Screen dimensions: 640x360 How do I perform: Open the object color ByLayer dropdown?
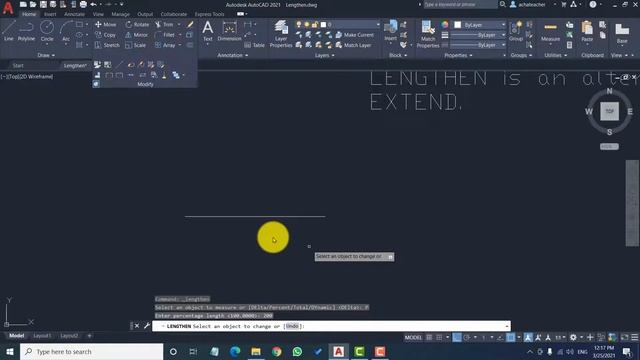tap(480, 25)
